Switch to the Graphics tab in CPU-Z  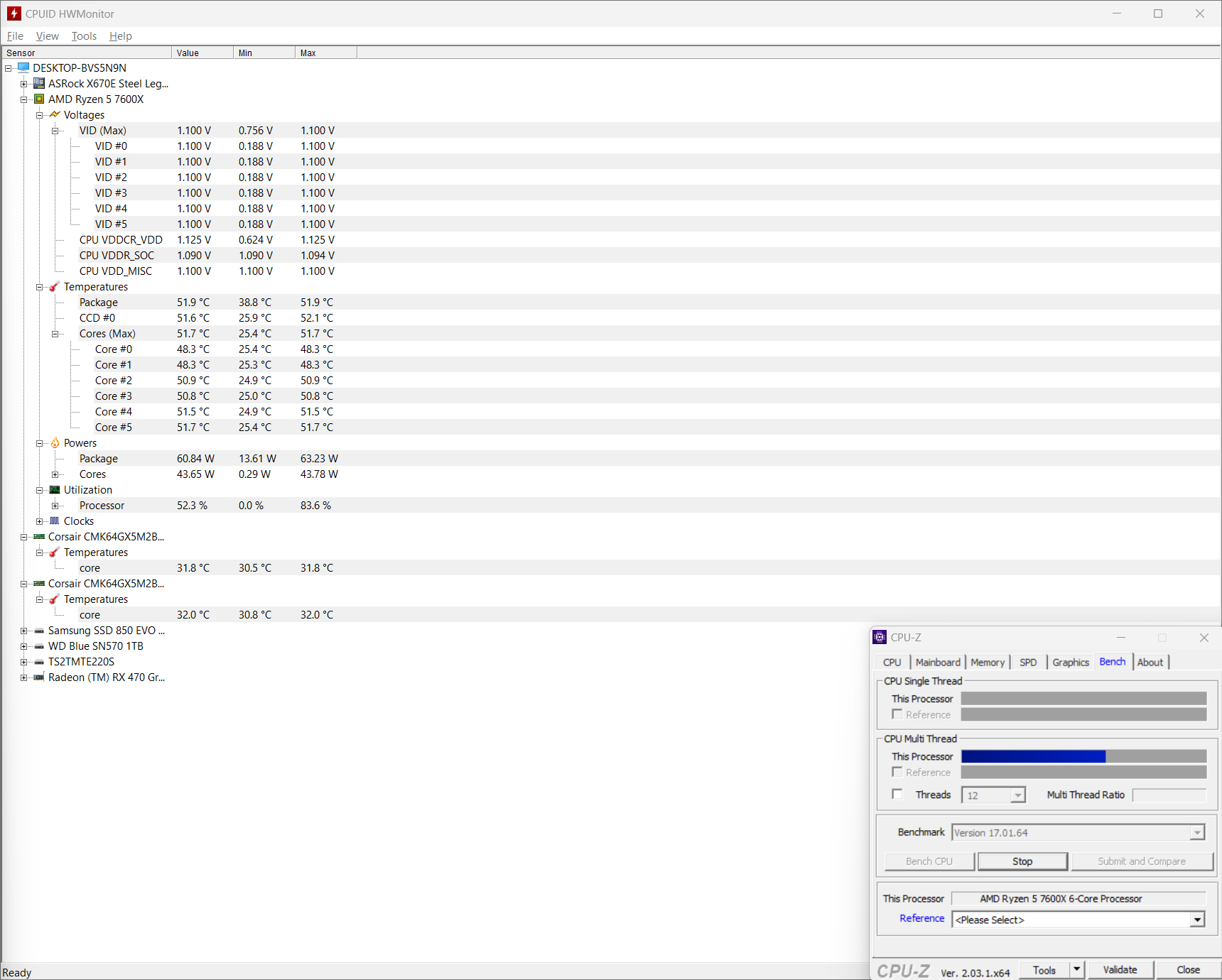(1071, 662)
